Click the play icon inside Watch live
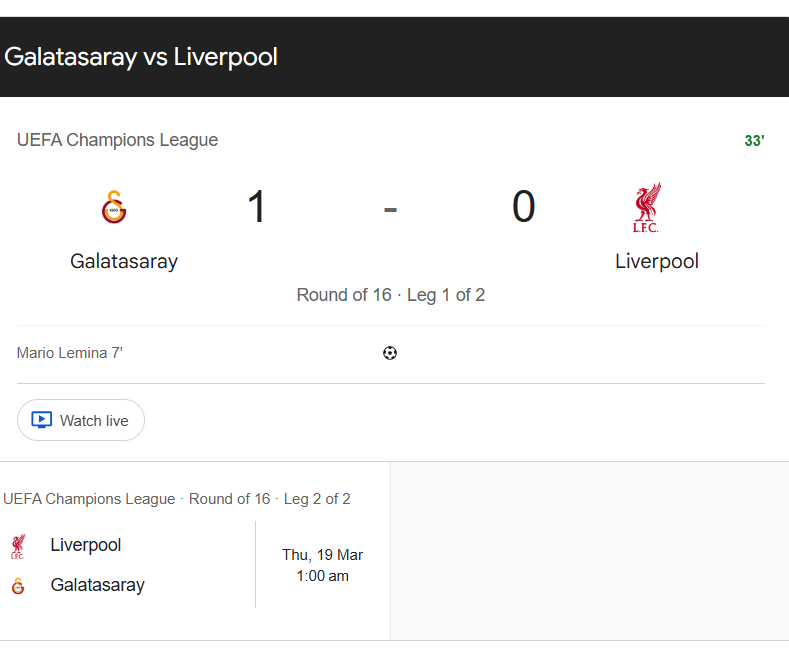This screenshot has height=649, width=789. (x=42, y=420)
